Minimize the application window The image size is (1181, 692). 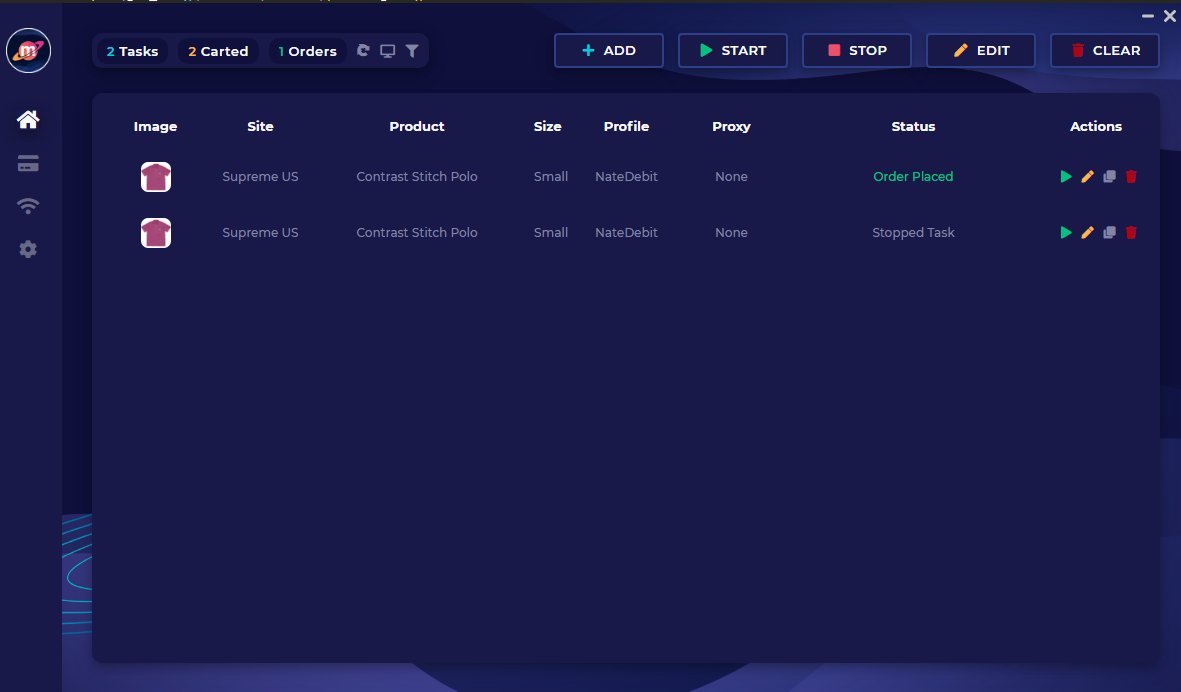click(1148, 16)
